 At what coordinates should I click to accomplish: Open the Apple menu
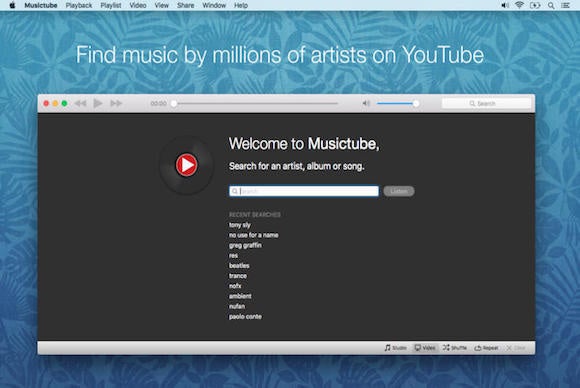[x=12, y=5]
